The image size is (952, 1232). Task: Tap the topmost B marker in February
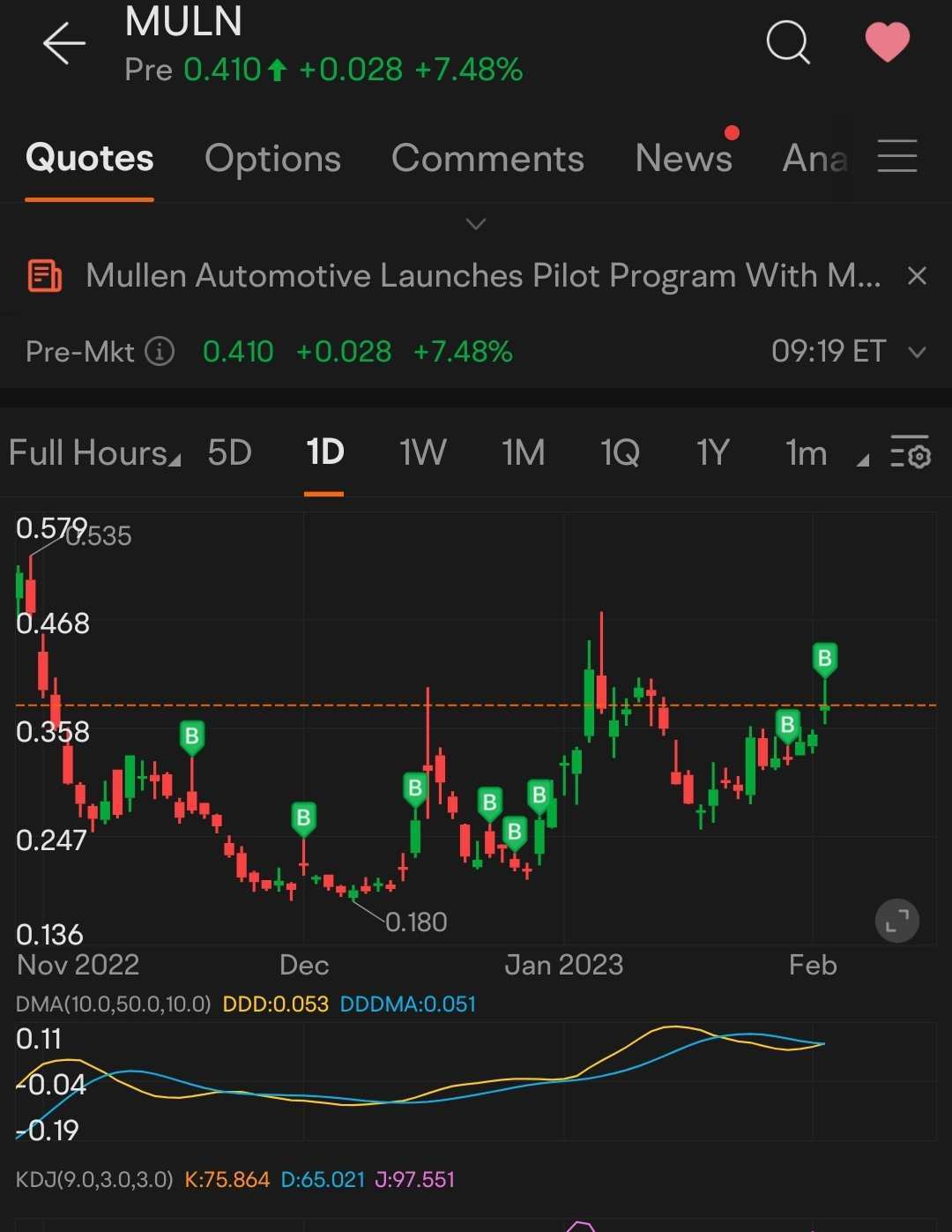pos(824,659)
